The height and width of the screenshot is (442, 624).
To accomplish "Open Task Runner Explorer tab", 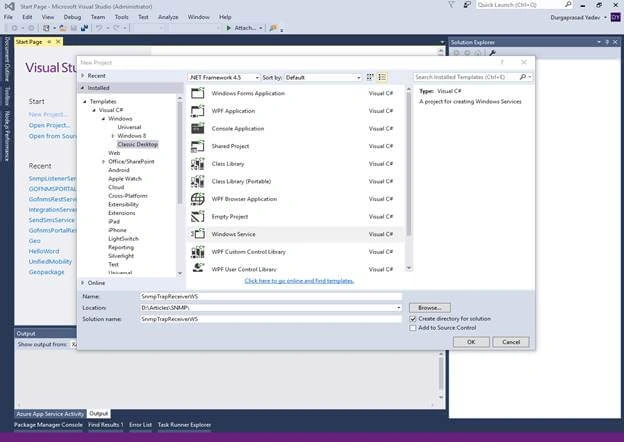I will pyautogui.click(x=184, y=425).
